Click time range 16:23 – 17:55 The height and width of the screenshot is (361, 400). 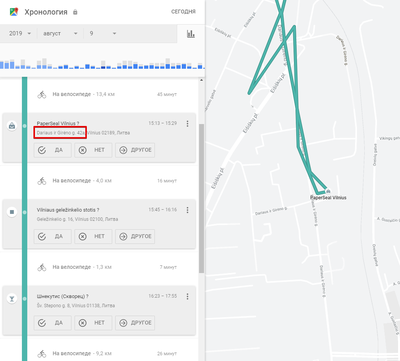point(163,296)
